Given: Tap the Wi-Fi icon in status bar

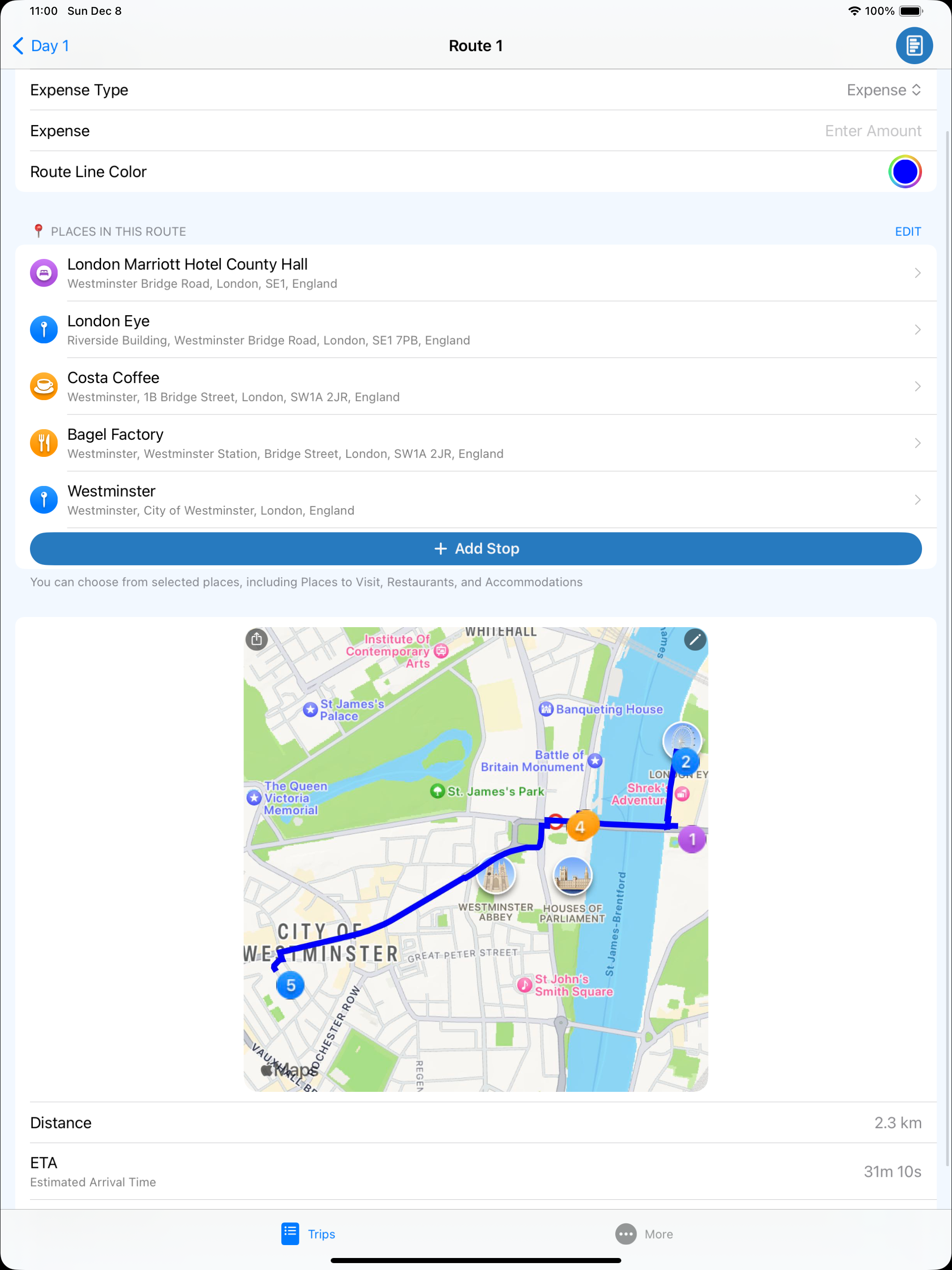Looking at the screenshot, I should point(854,11).
